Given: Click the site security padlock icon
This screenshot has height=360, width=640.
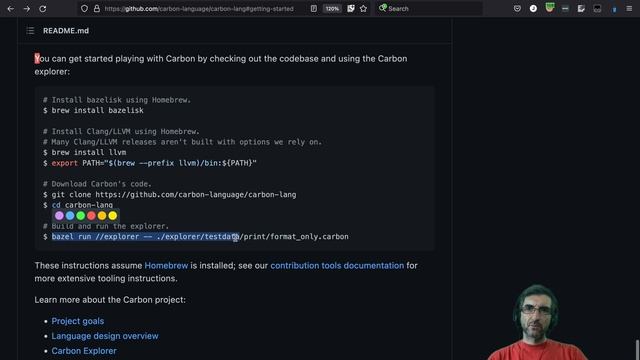Looking at the screenshot, I should 97,9.
